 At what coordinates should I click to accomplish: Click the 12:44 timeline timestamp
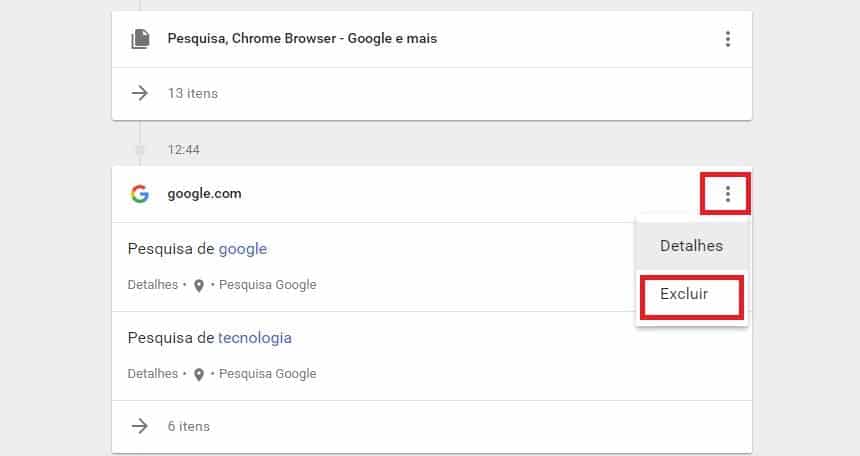coord(184,150)
